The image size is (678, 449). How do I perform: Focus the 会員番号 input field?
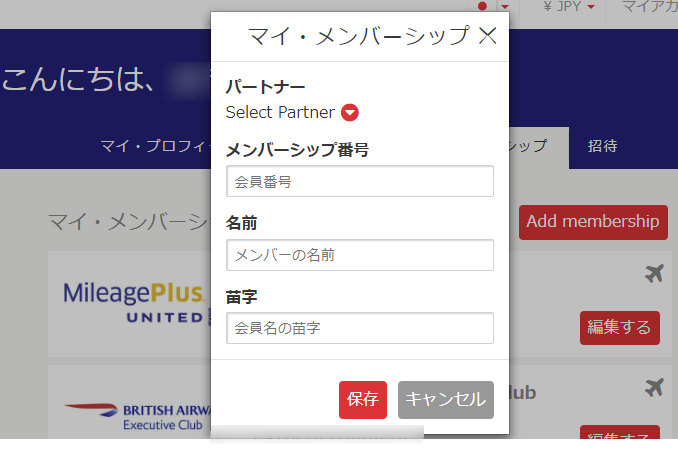pyautogui.click(x=360, y=182)
